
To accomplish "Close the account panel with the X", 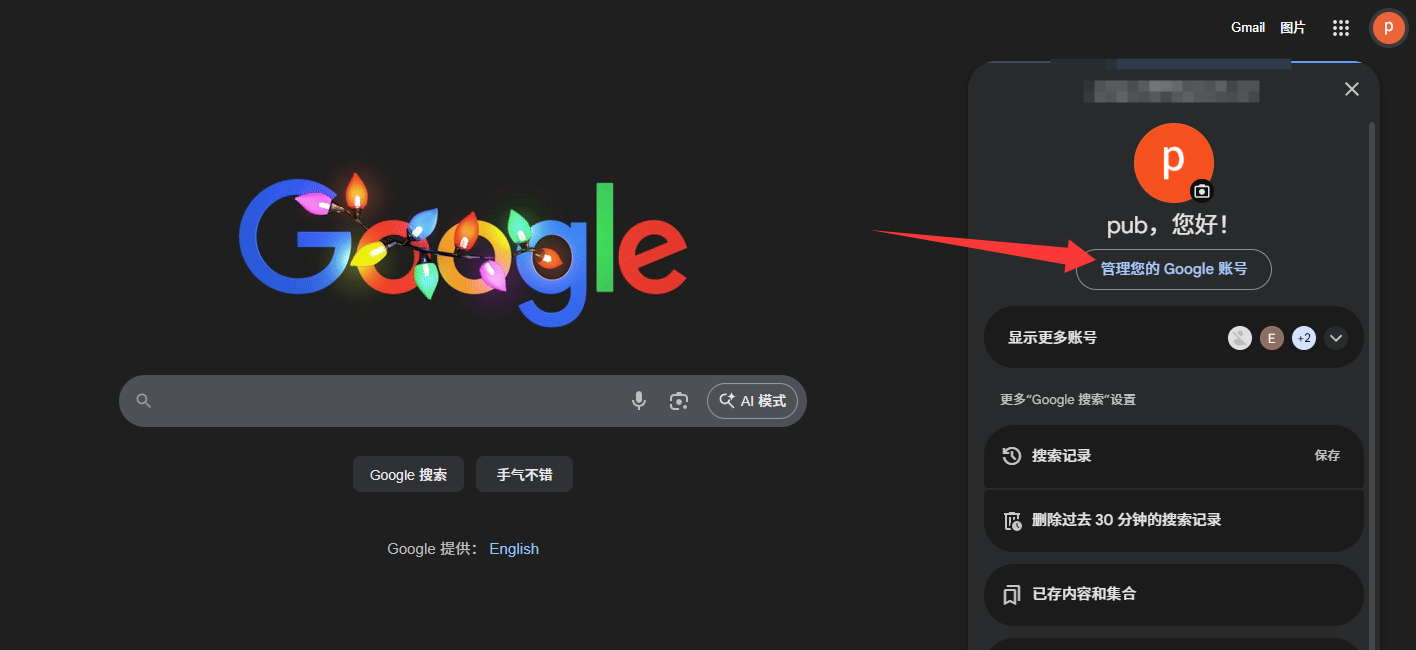I will pos(1352,89).
